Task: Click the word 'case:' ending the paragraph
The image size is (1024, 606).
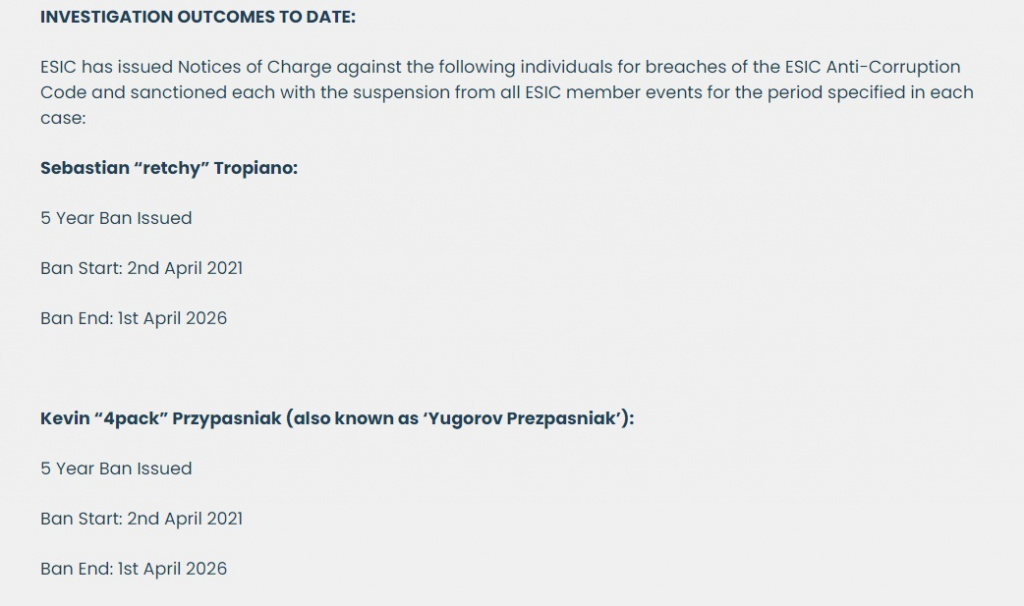Action: (63, 118)
